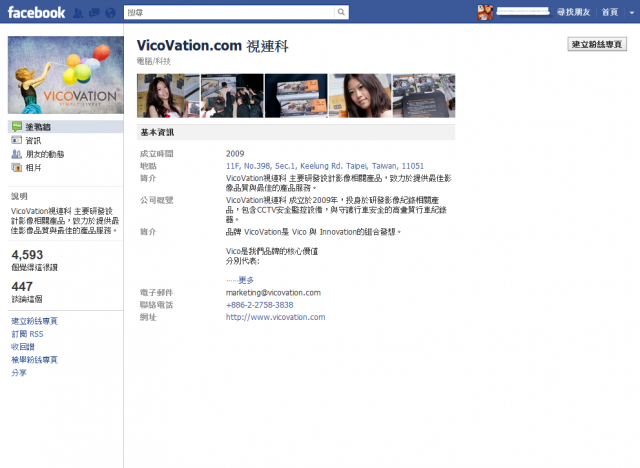Click the founding year value 2009

click(235, 153)
